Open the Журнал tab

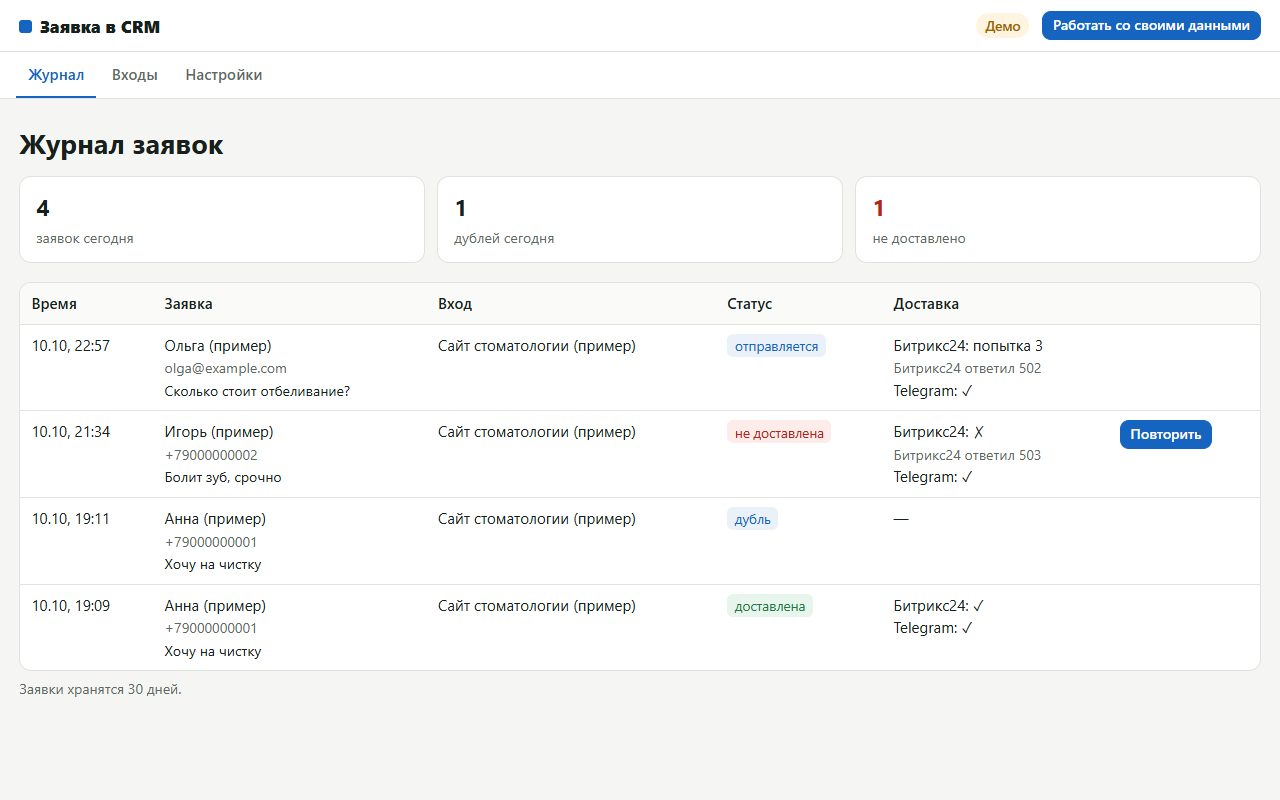tap(56, 75)
